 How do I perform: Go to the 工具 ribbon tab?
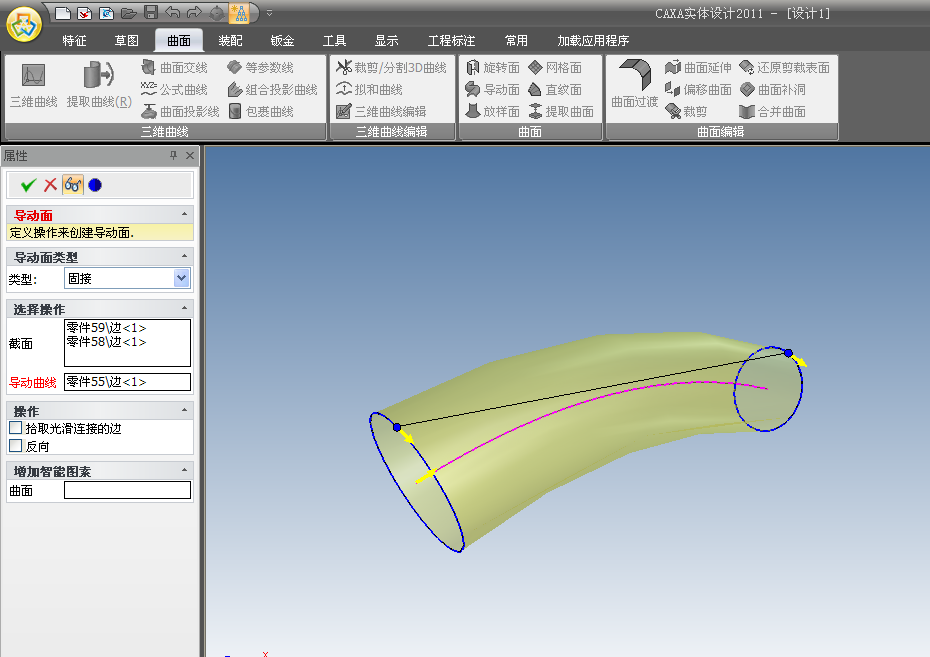click(x=335, y=40)
